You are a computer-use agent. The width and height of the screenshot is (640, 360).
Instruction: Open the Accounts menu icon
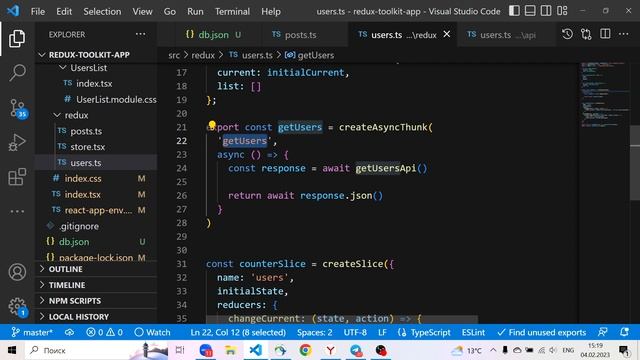(x=17, y=272)
